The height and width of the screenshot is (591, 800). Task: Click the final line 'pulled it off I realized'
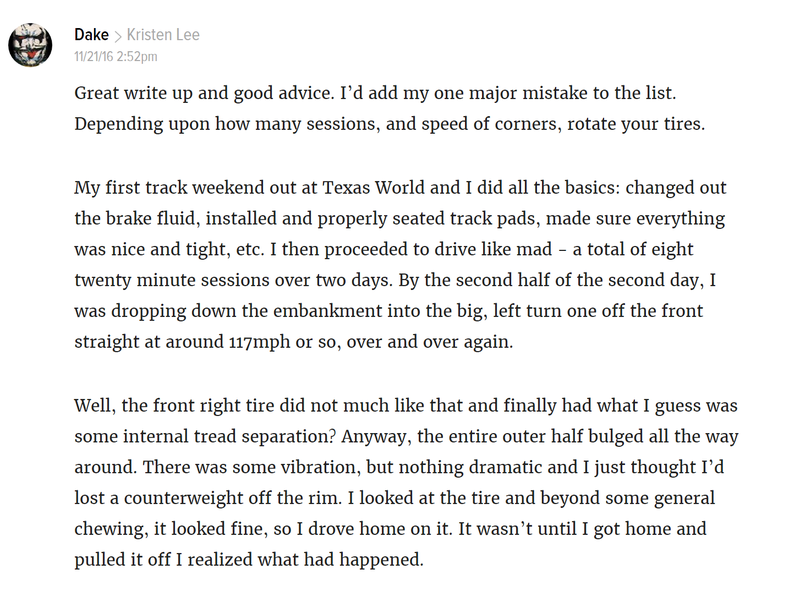[249, 560]
